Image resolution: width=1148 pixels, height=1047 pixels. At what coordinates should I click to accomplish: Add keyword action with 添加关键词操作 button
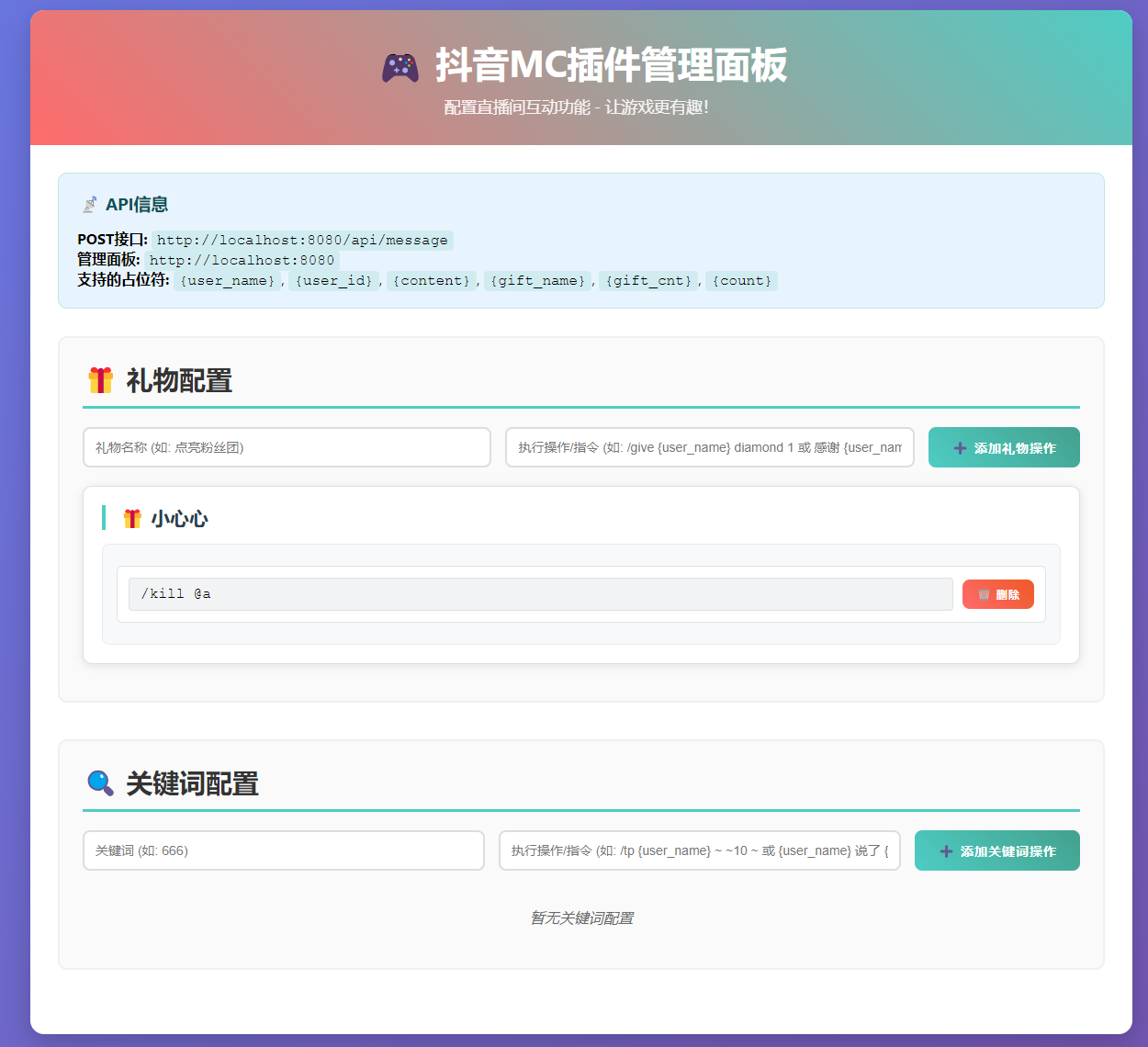(x=997, y=850)
